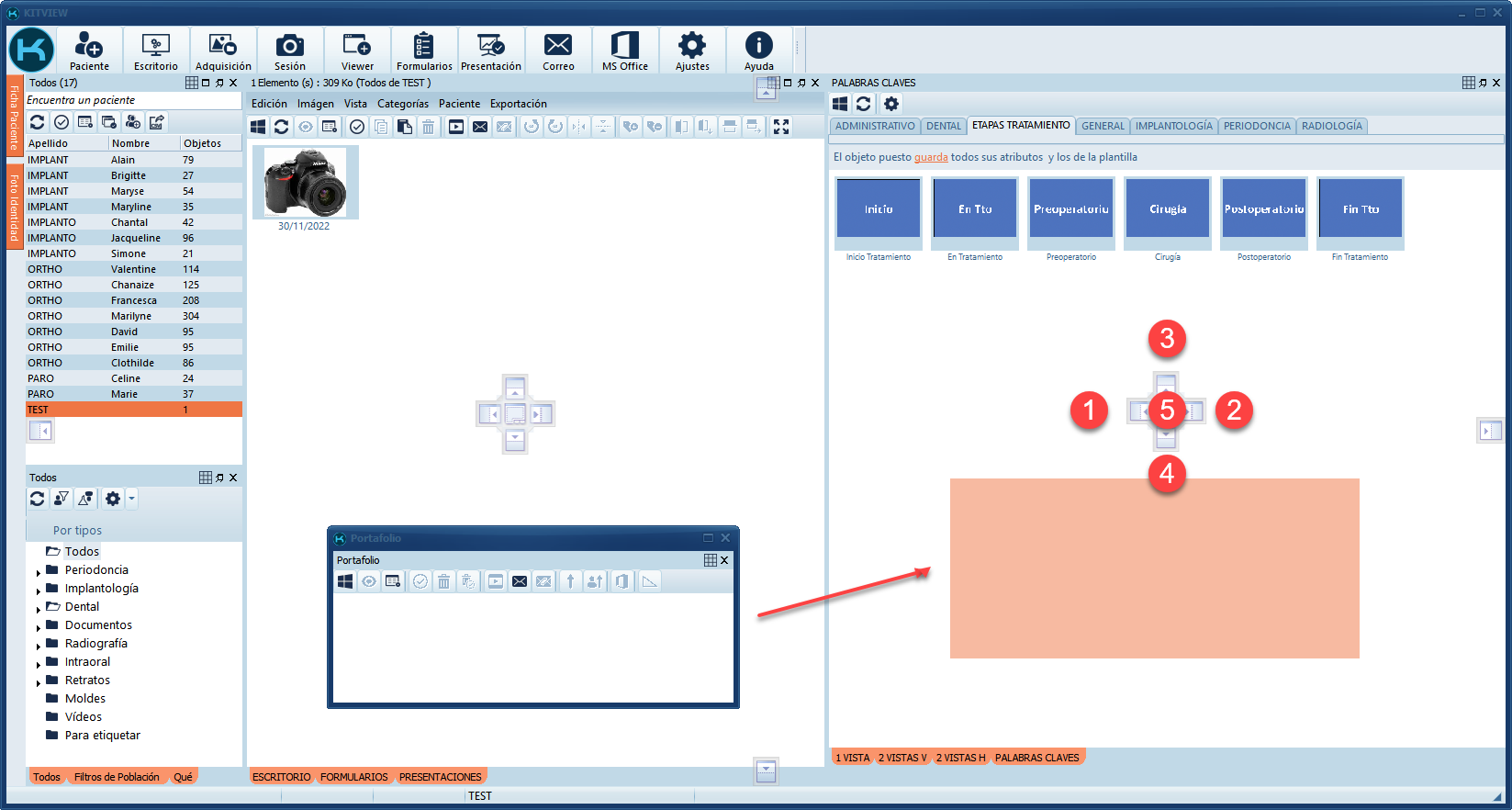This screenshot has height=810, width=1512.
Task: Open dropdown arrow next to Todos gear
Action: 132,499
